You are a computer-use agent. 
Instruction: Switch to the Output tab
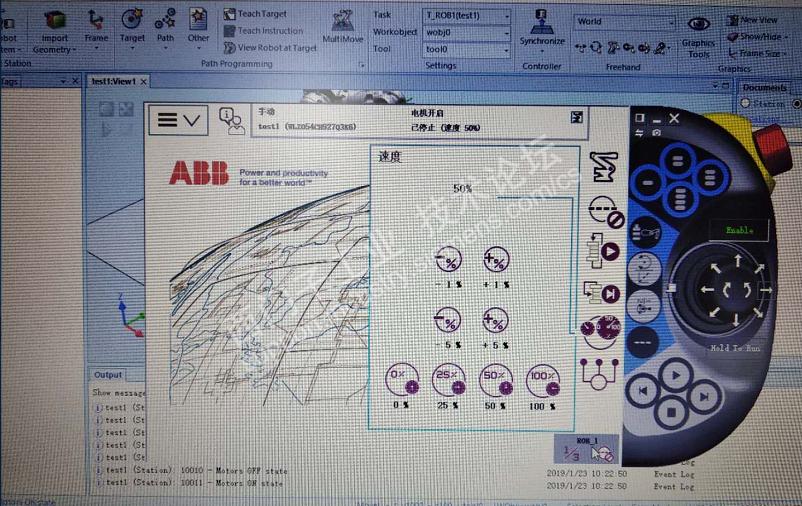[x=108, y=375]
